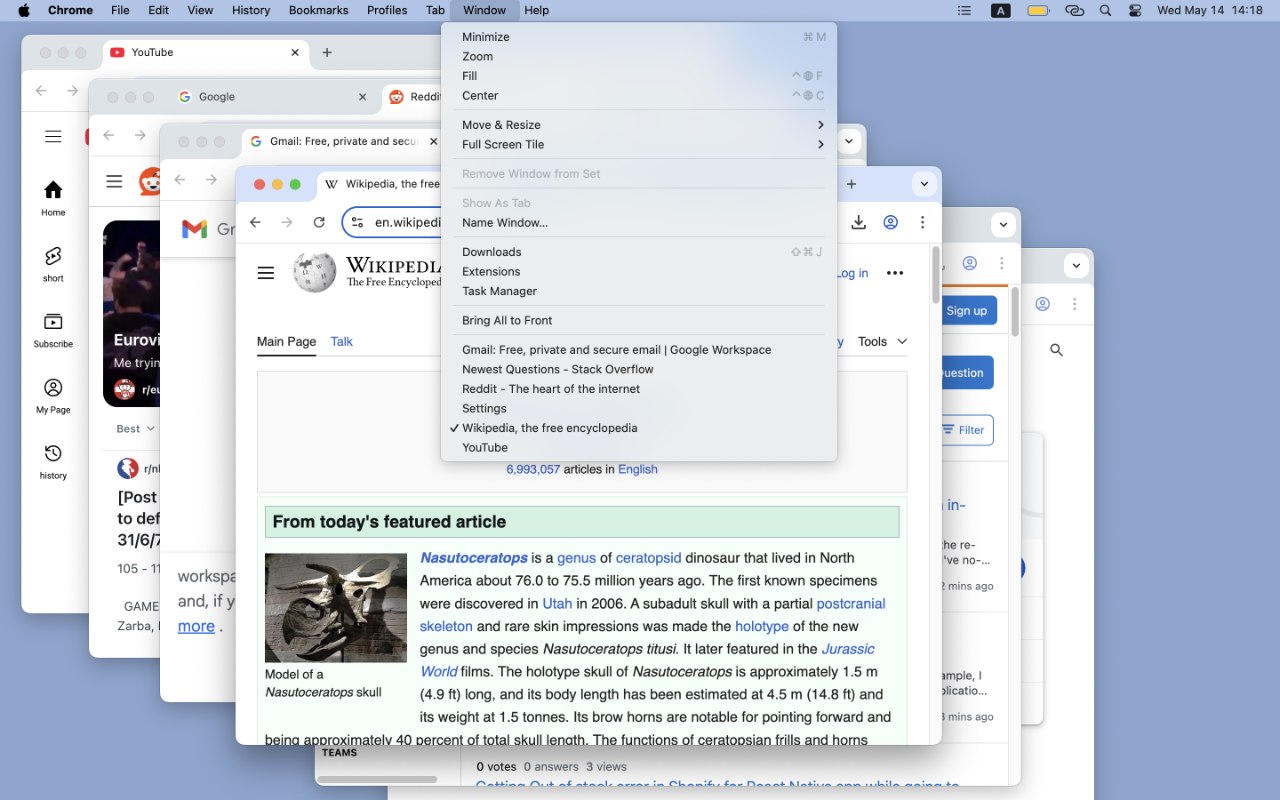Switch to Gmail window from list
The height and width of the screenshot is (800, 1280).
[642, 350]
